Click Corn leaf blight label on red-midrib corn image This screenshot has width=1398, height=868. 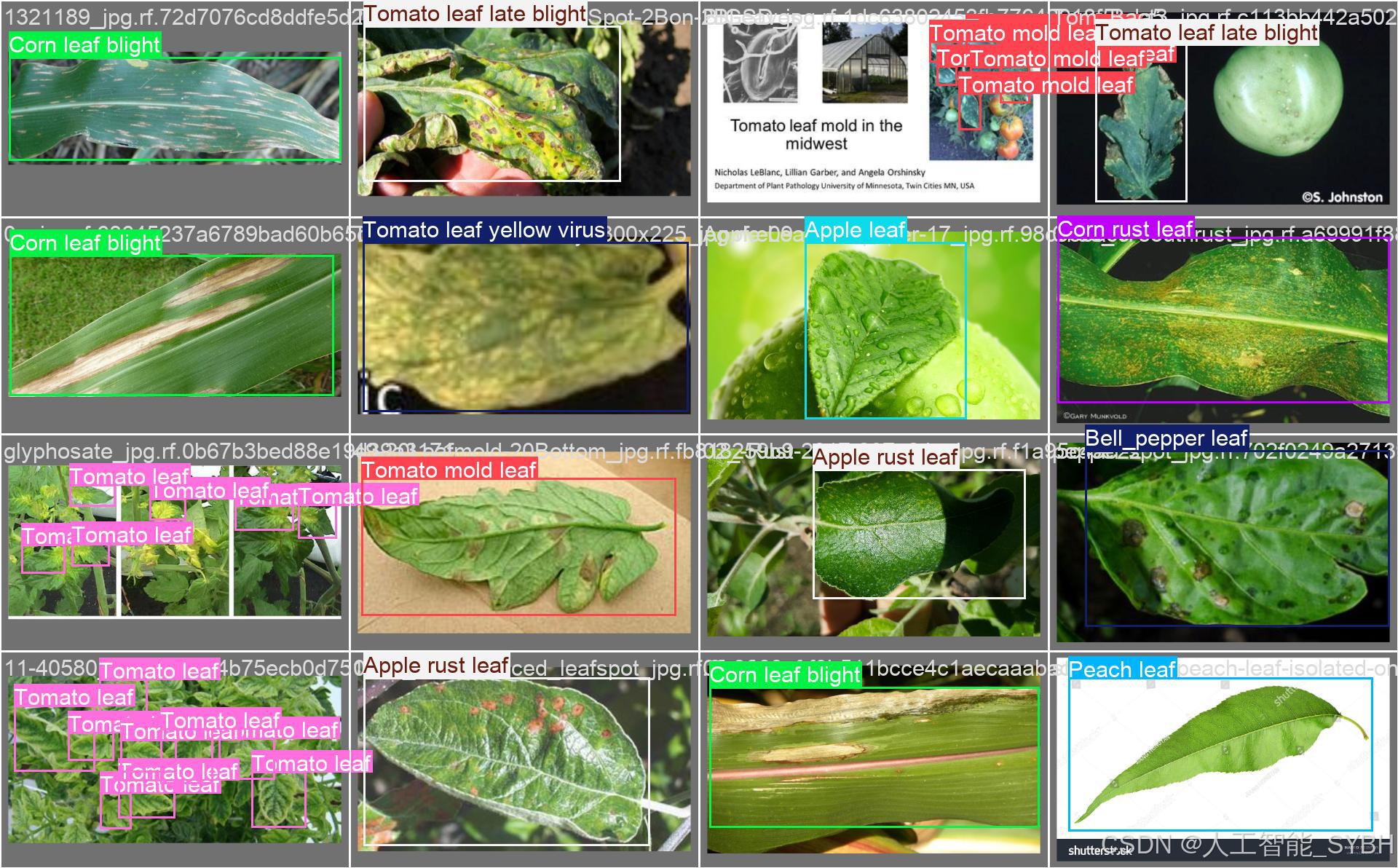coord(784,674)
